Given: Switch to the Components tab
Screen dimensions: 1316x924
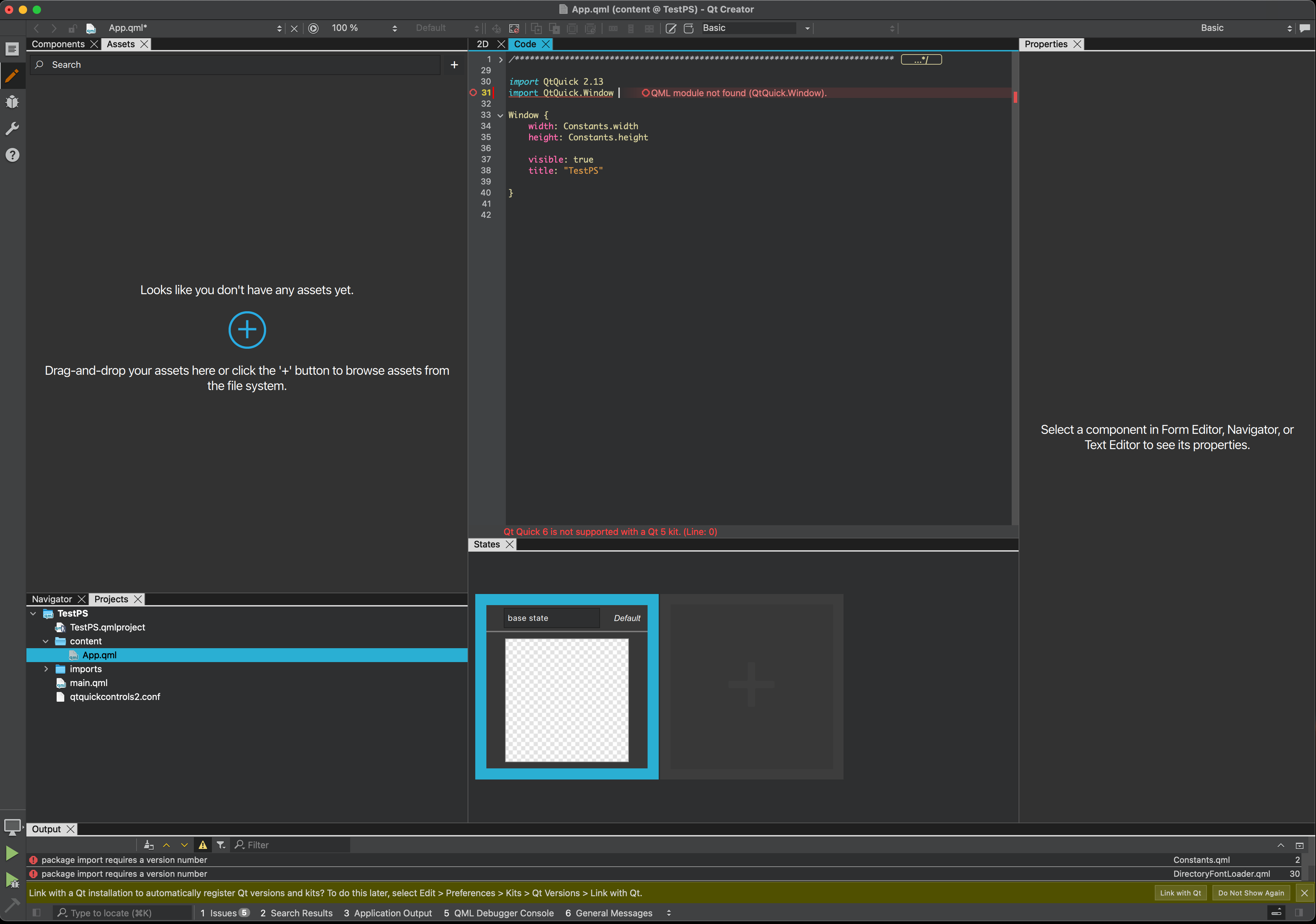Looking at the screenshot, I should click(x=58, y=44).
